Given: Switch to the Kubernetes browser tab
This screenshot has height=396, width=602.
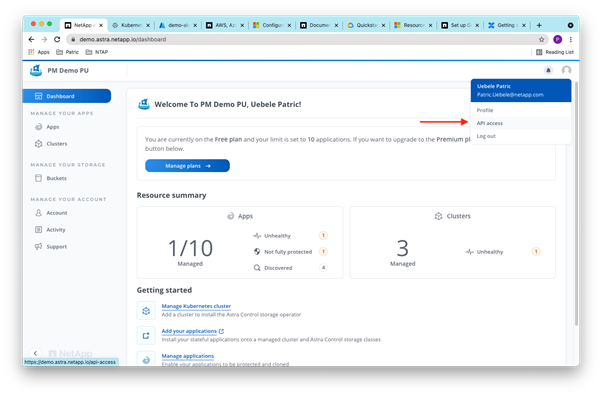Looking at the screenshot, I should coord(131,25).
